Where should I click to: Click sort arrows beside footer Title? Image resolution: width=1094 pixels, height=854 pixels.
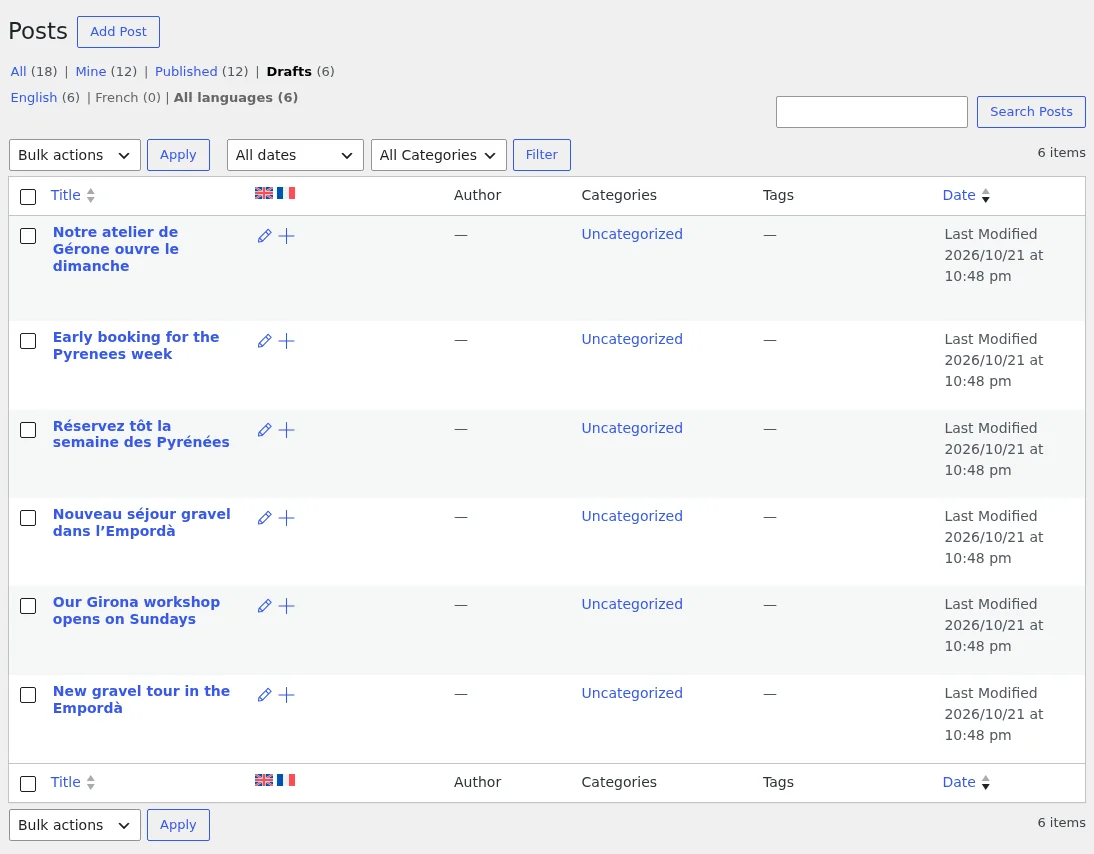91,783
